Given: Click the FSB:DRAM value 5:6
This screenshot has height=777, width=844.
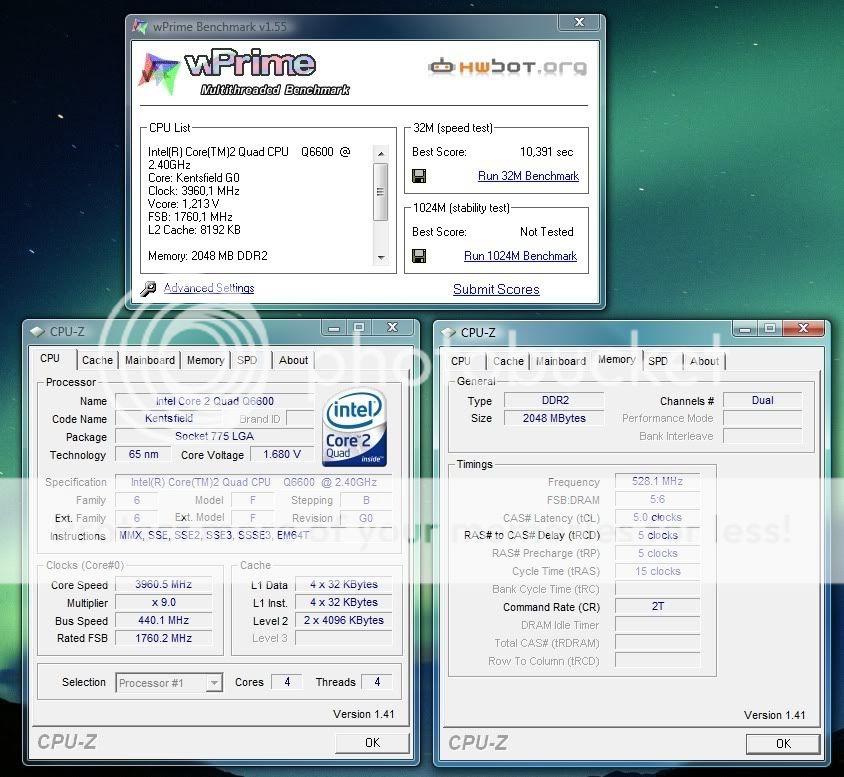Looking at the screenshot, I should pyautogui.click(x=657, y=499).
